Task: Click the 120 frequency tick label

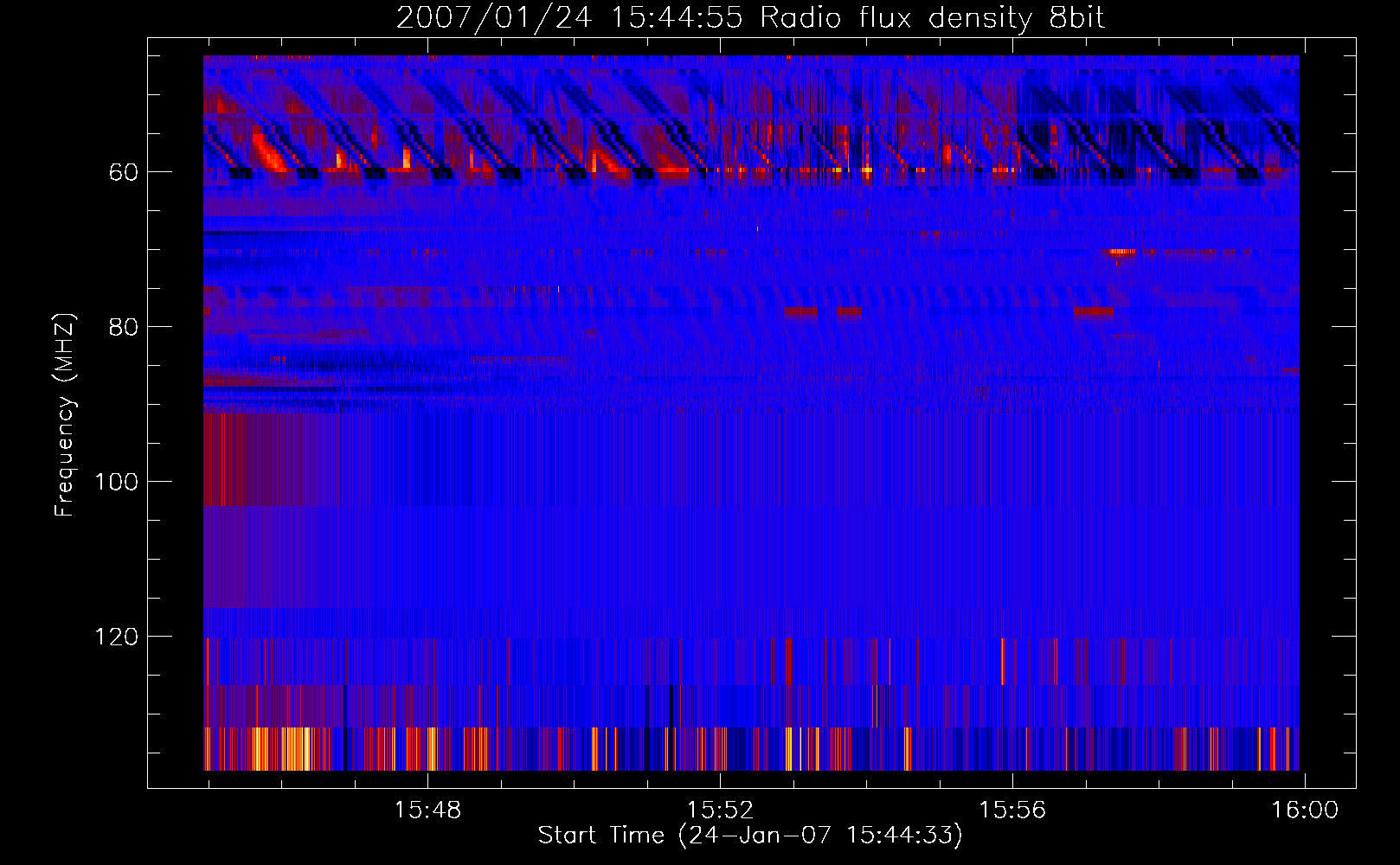Action: pos(117,637)
